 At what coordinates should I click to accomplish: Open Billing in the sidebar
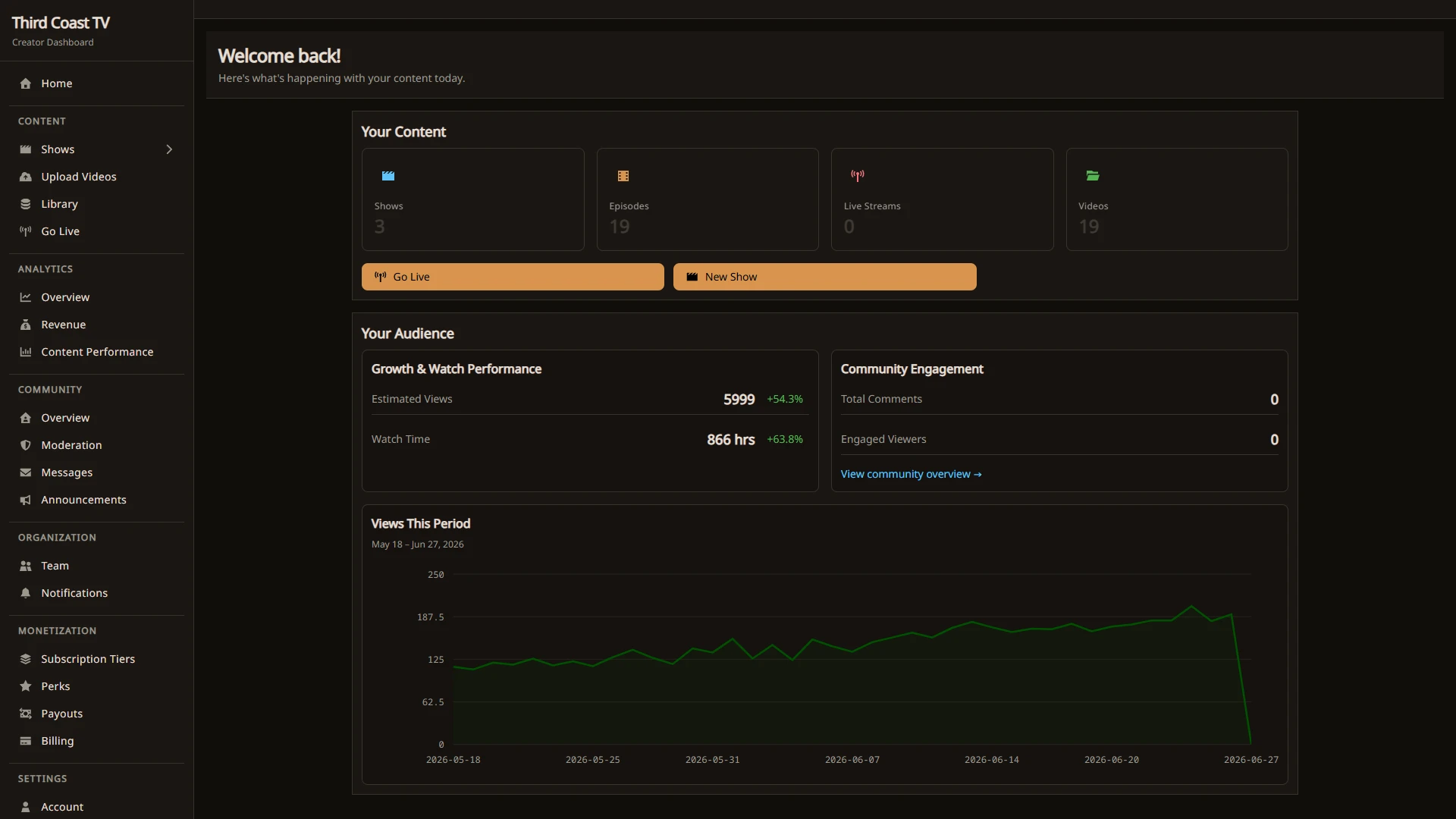[x=97, y=741]
